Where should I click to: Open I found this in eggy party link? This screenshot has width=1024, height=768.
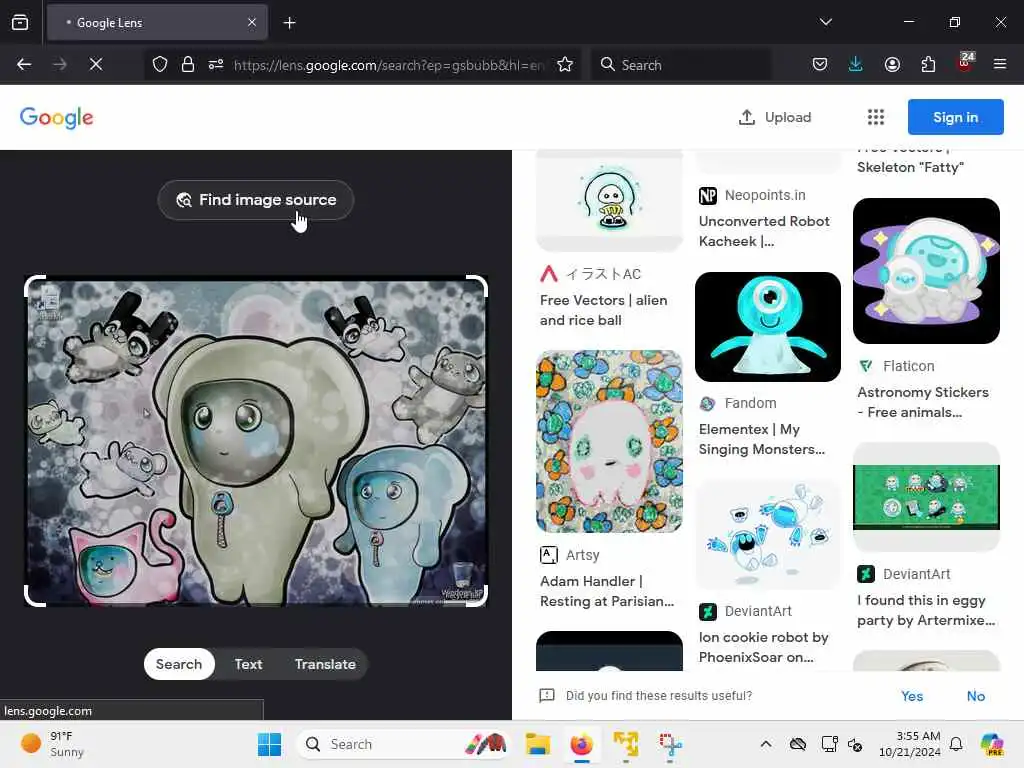click(925, 610)
